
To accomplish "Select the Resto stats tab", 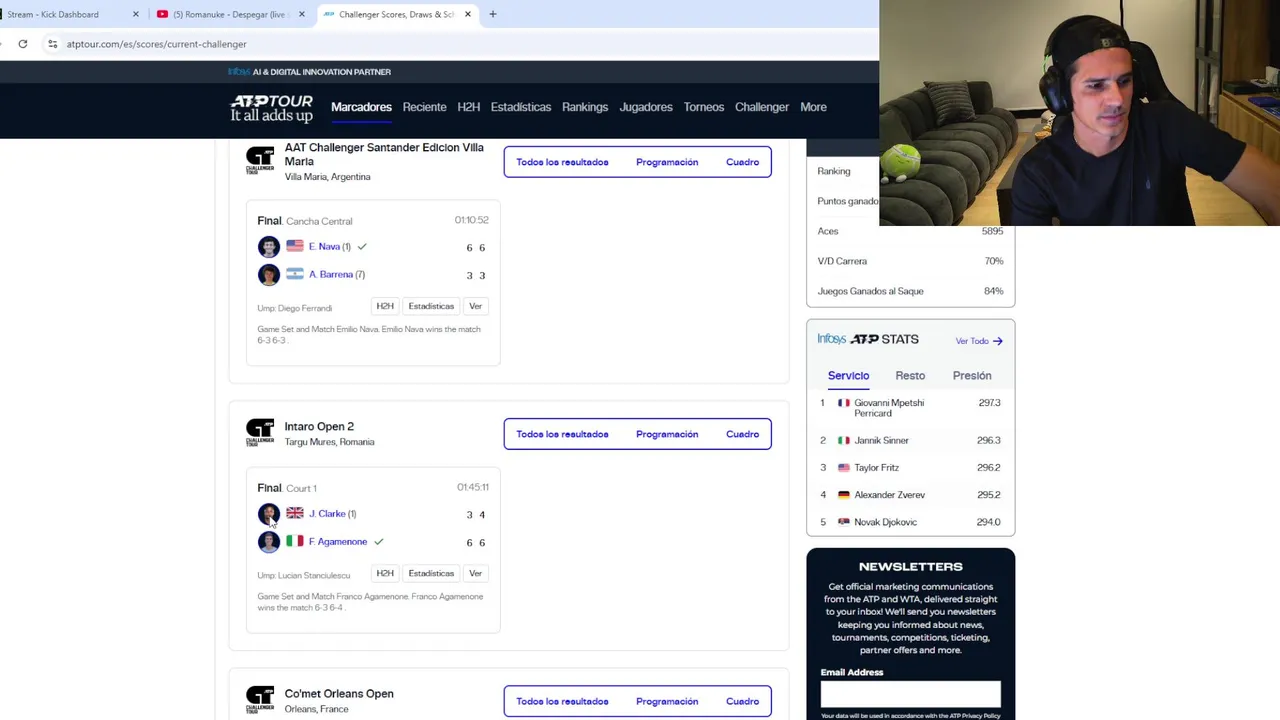I will (910, 376).
